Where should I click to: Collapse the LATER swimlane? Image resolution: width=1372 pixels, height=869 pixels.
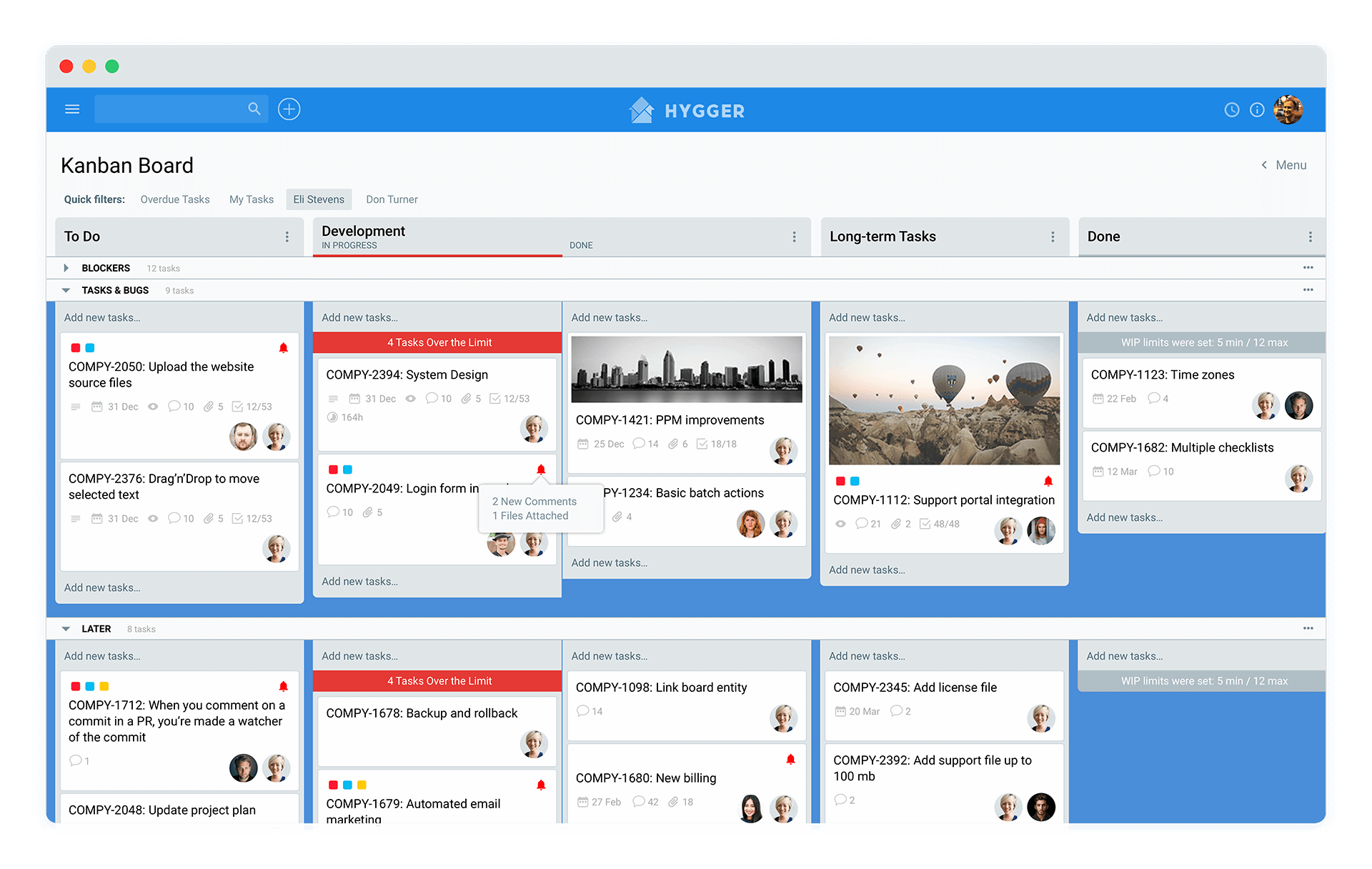click(66, 629)
